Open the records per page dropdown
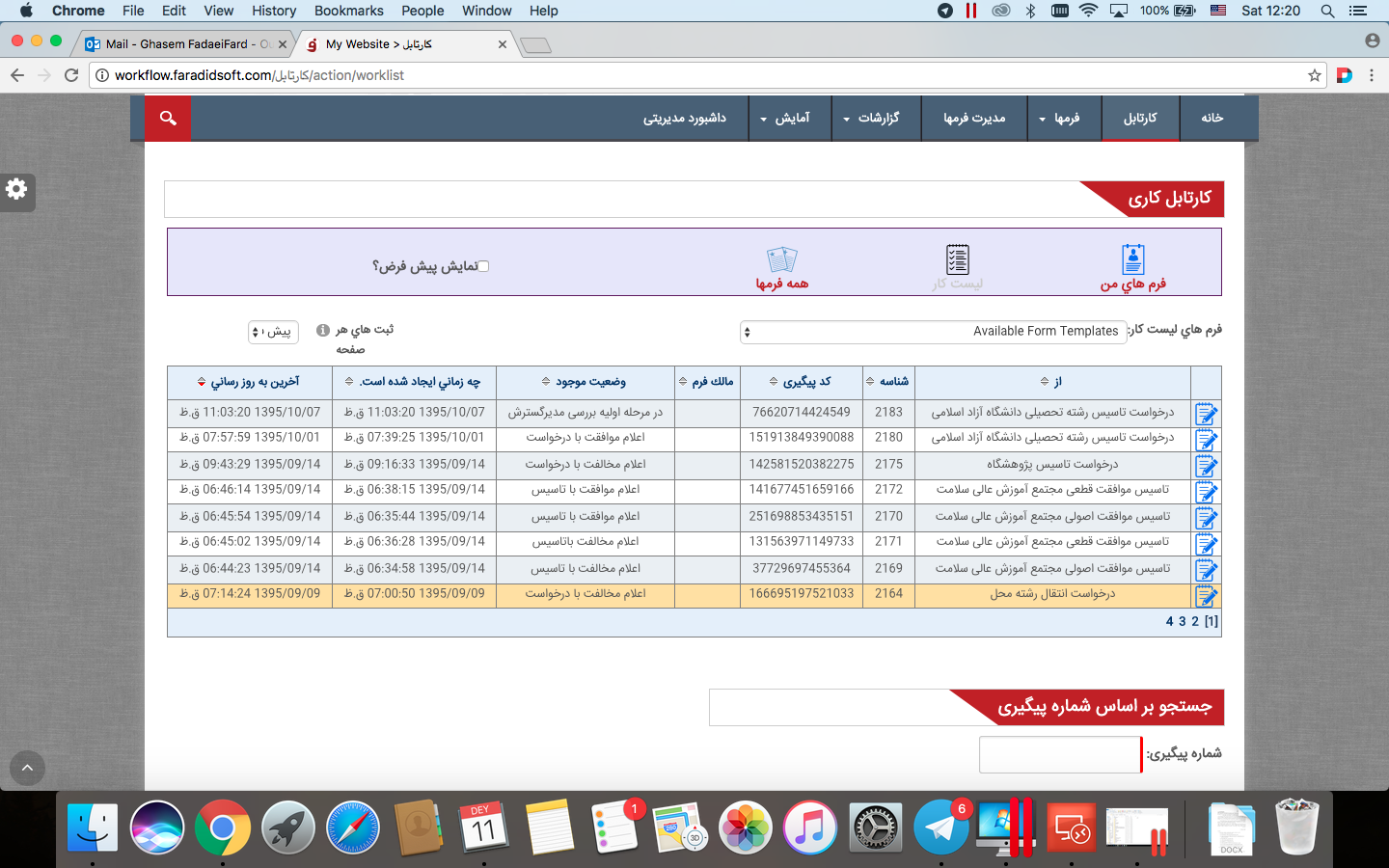Viewport: 1389px width, 868px height. (x=273, y=332)
